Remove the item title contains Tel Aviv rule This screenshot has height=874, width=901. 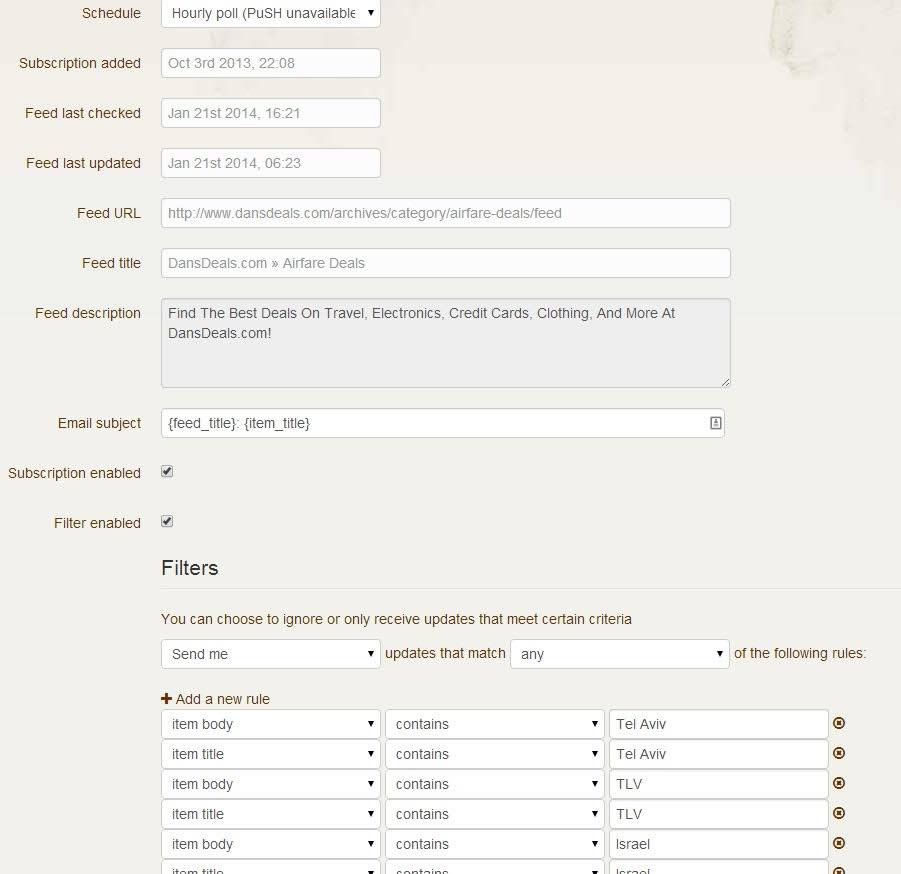pyautogui.click(x=839, y=753)
